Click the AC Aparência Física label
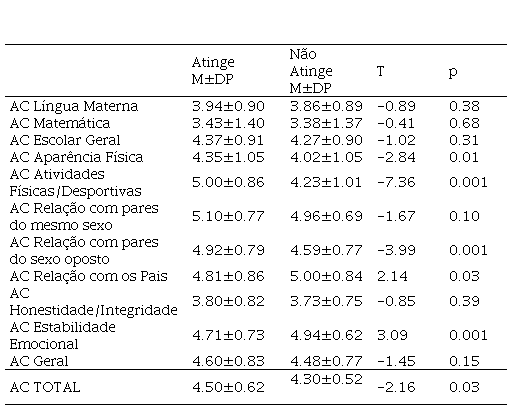 (x=76, y=157)
